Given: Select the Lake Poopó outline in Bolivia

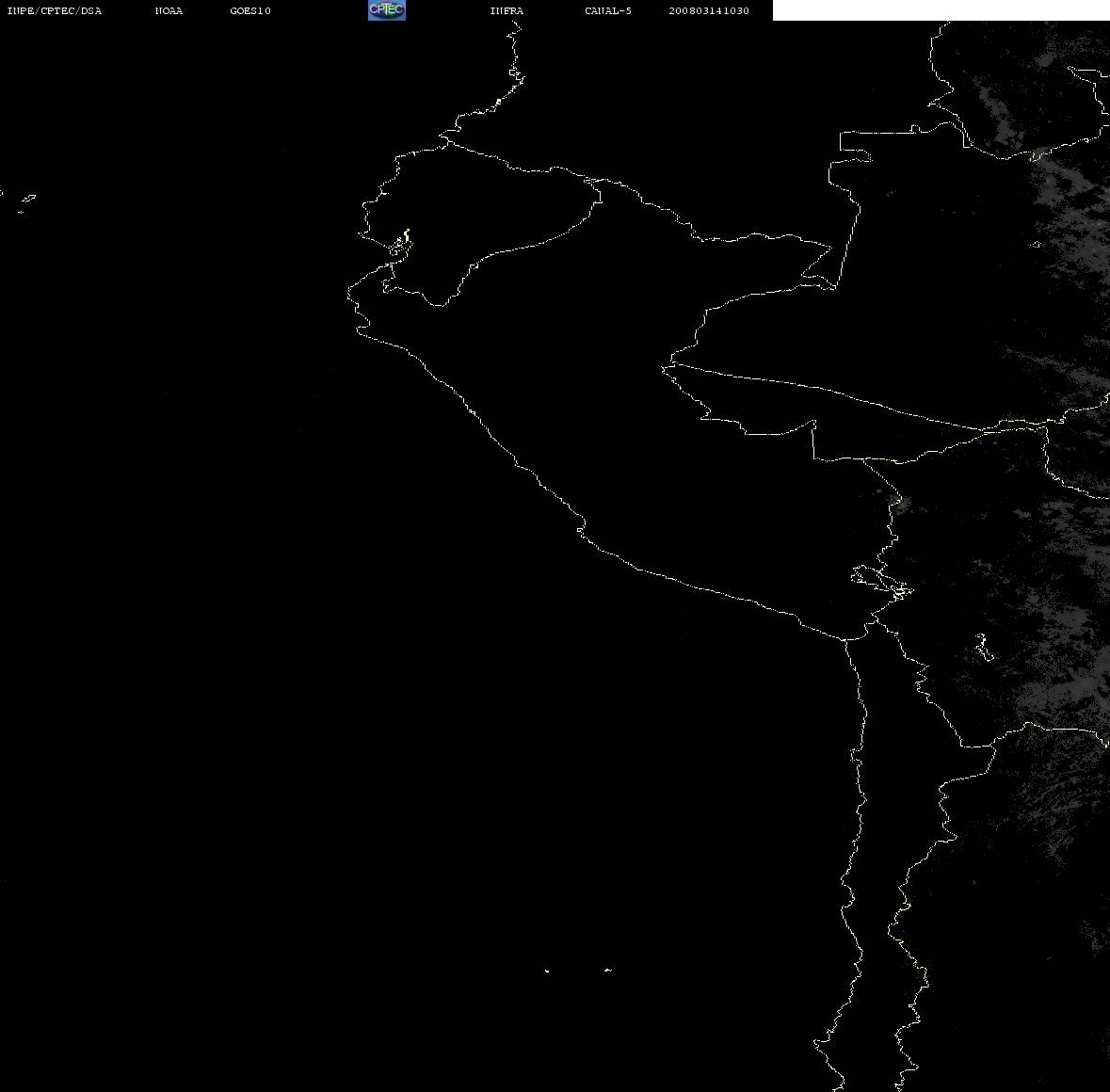Looking at the screenshot, I should [x=984, y=647].
